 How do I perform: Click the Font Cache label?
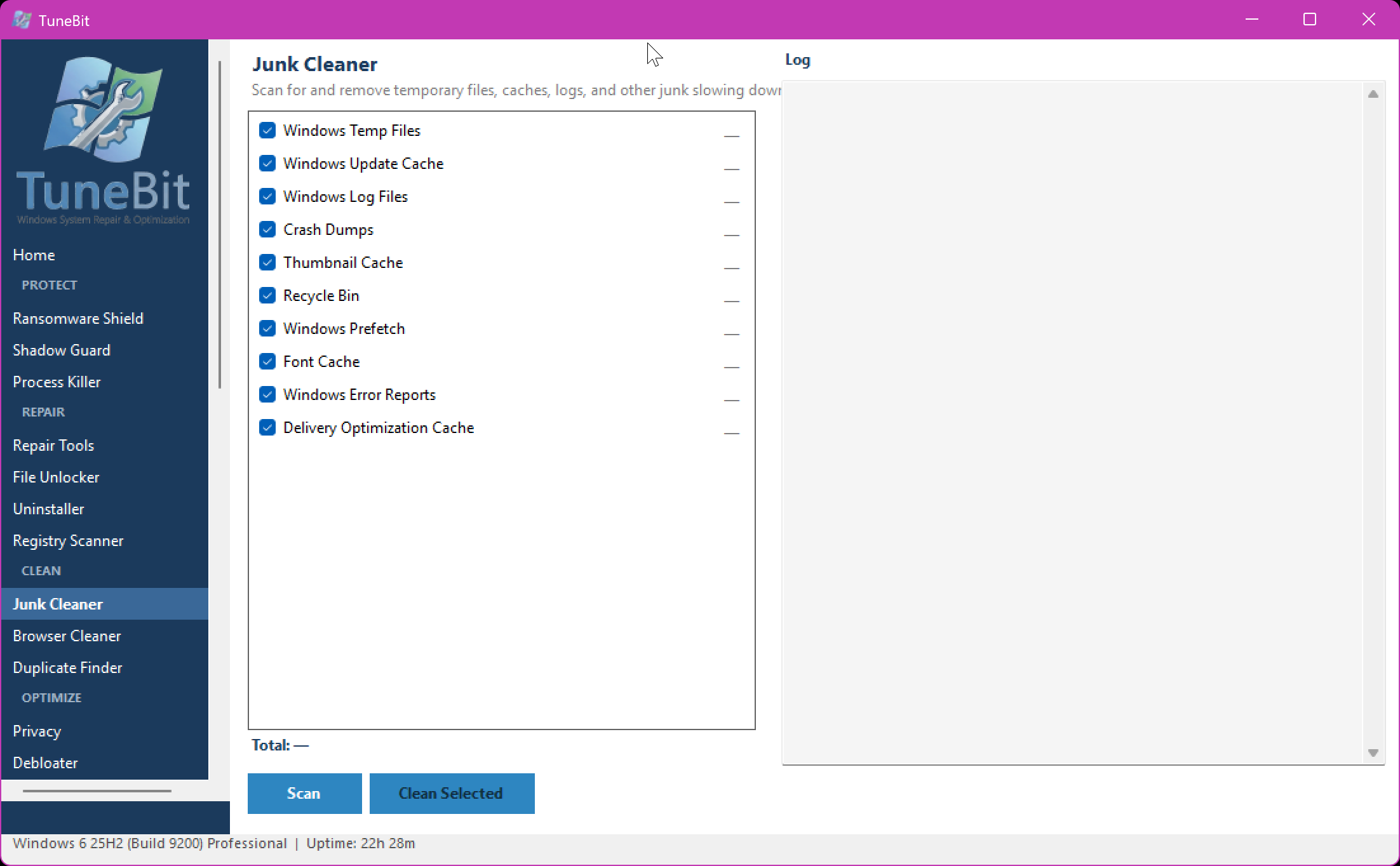pyautogui.click(x=321, y=362)
